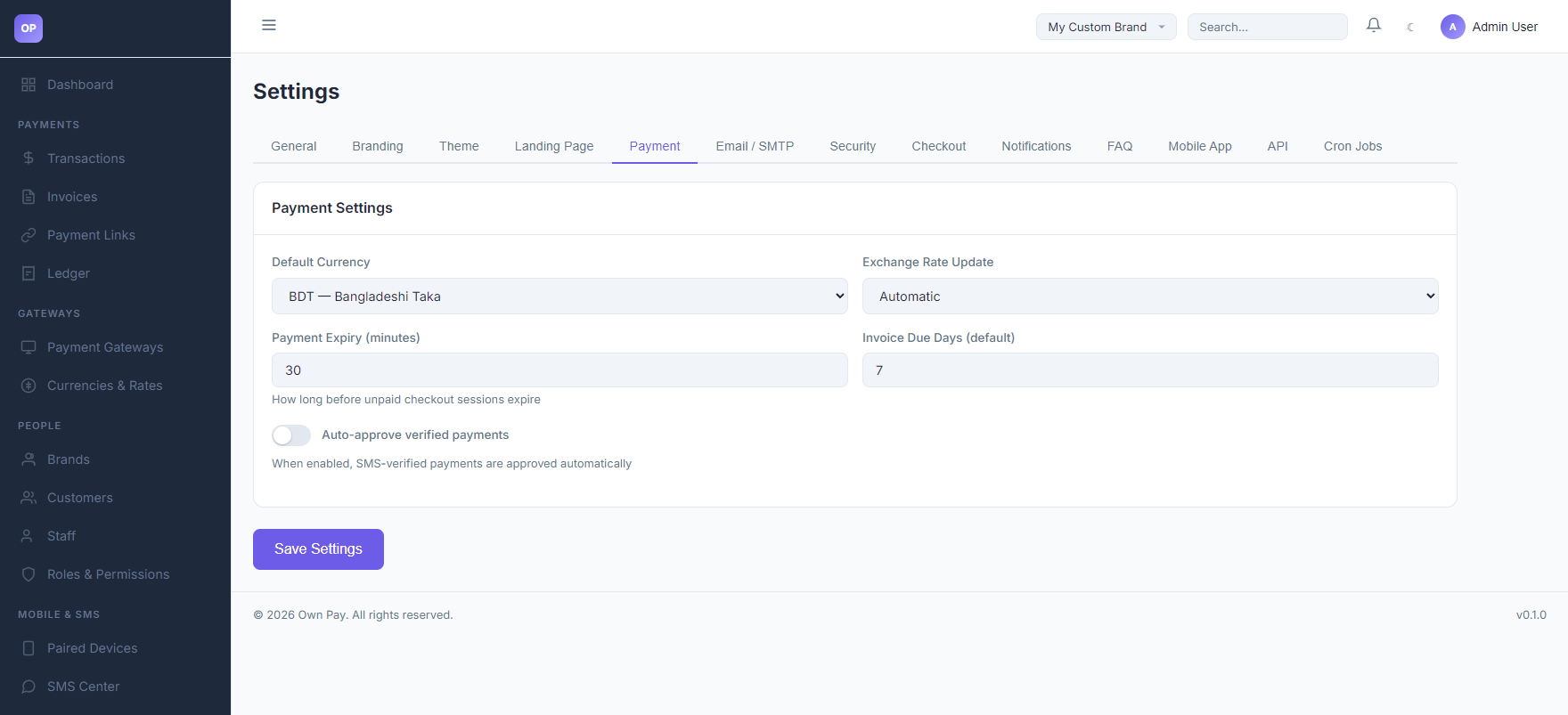Click the Paired Devices phone icon

29,648
